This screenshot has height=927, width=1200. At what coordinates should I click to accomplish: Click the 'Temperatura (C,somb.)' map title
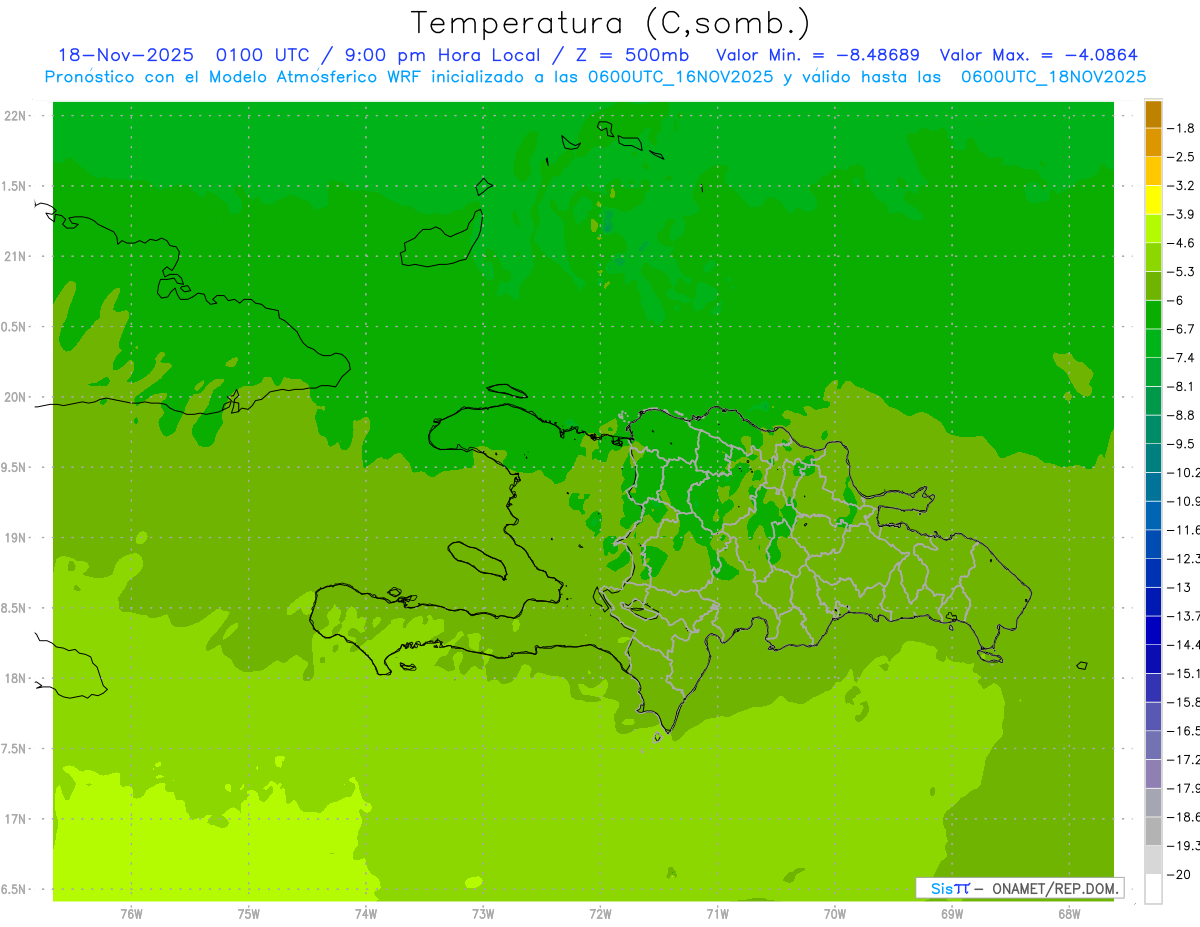(611, 23)
